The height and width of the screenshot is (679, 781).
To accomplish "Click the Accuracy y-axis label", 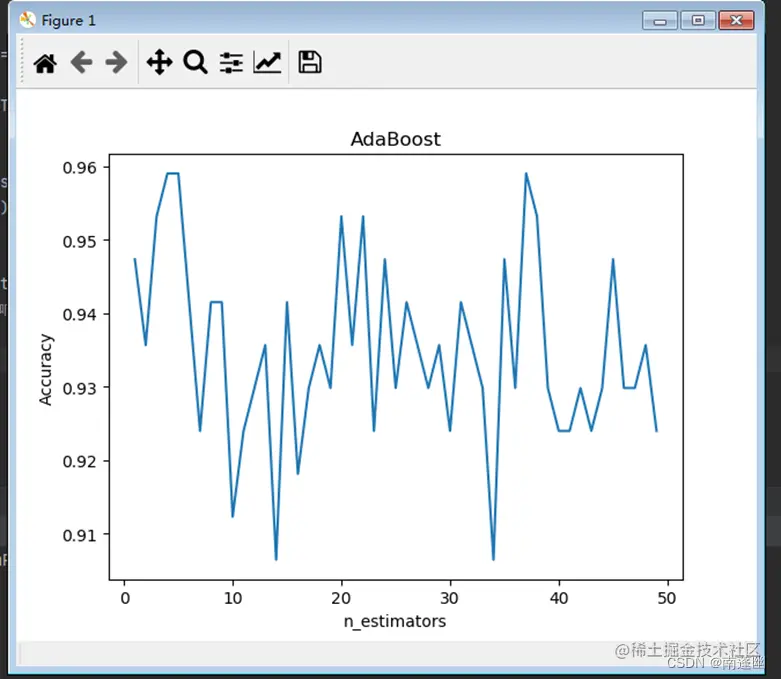I will point(45,370).
